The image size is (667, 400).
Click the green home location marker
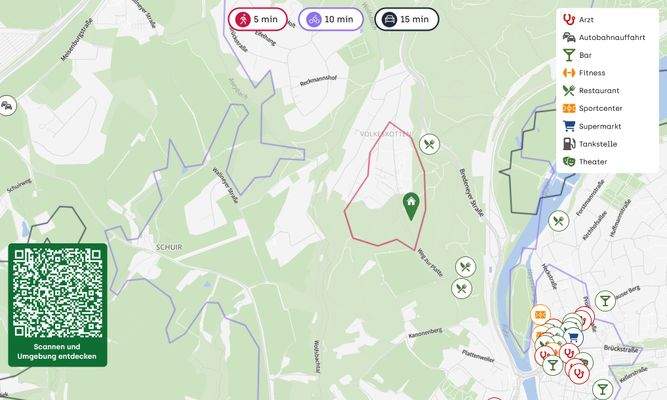[411, 206]
